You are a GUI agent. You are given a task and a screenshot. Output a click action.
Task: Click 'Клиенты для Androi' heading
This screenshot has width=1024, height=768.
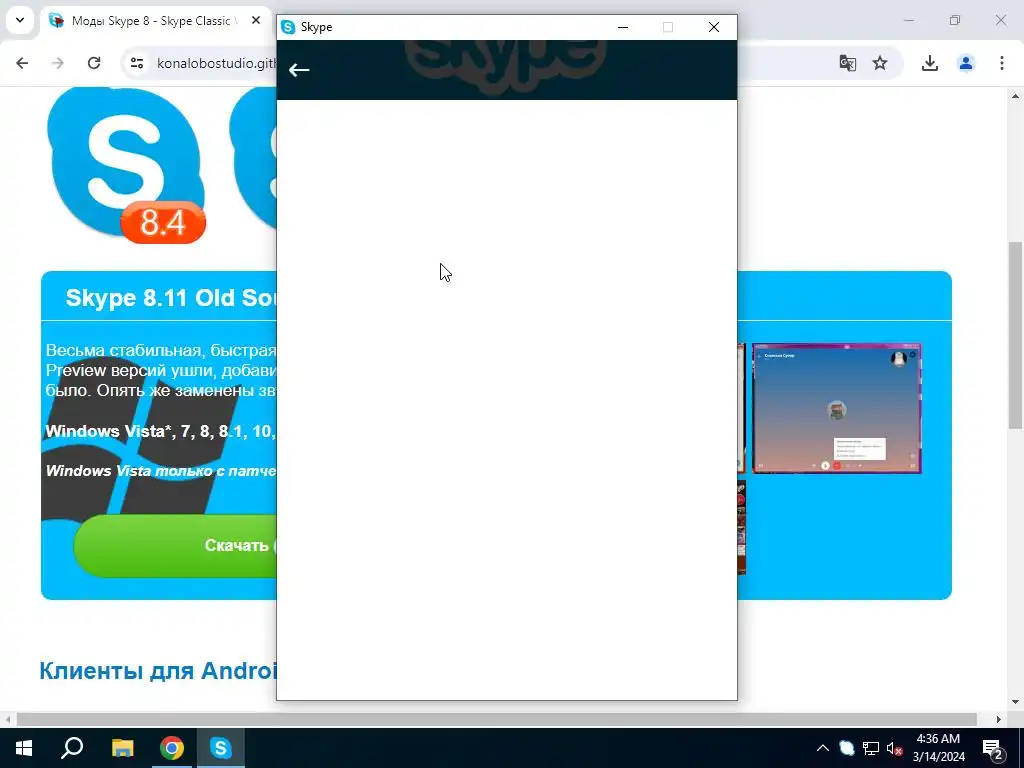click(x=158, y=671)
